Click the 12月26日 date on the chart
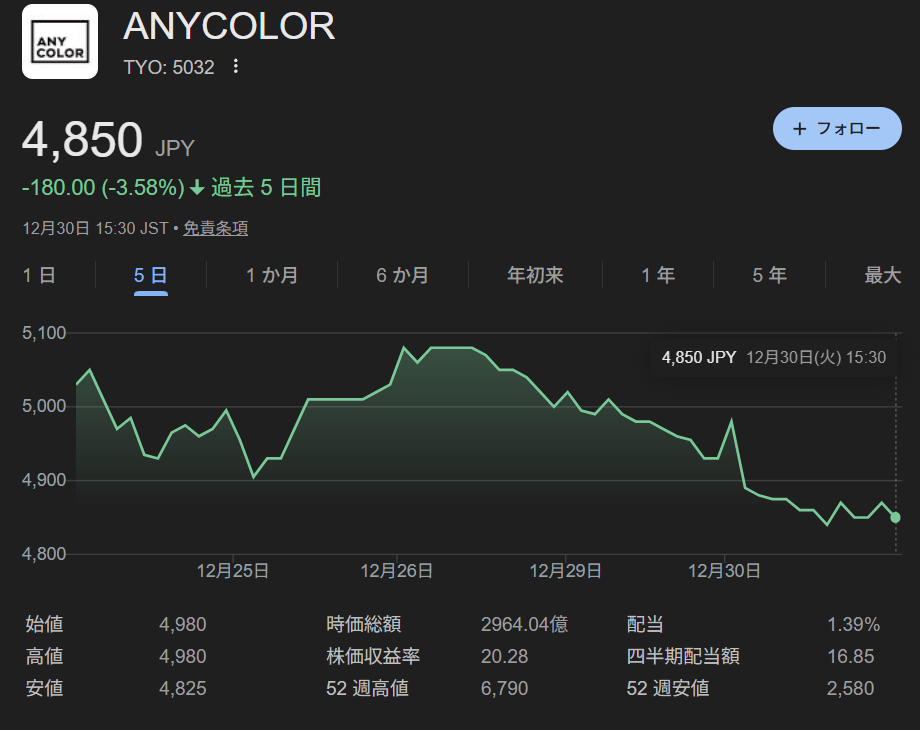The height and width of the screenshot is (730, 920). [397, 571]
